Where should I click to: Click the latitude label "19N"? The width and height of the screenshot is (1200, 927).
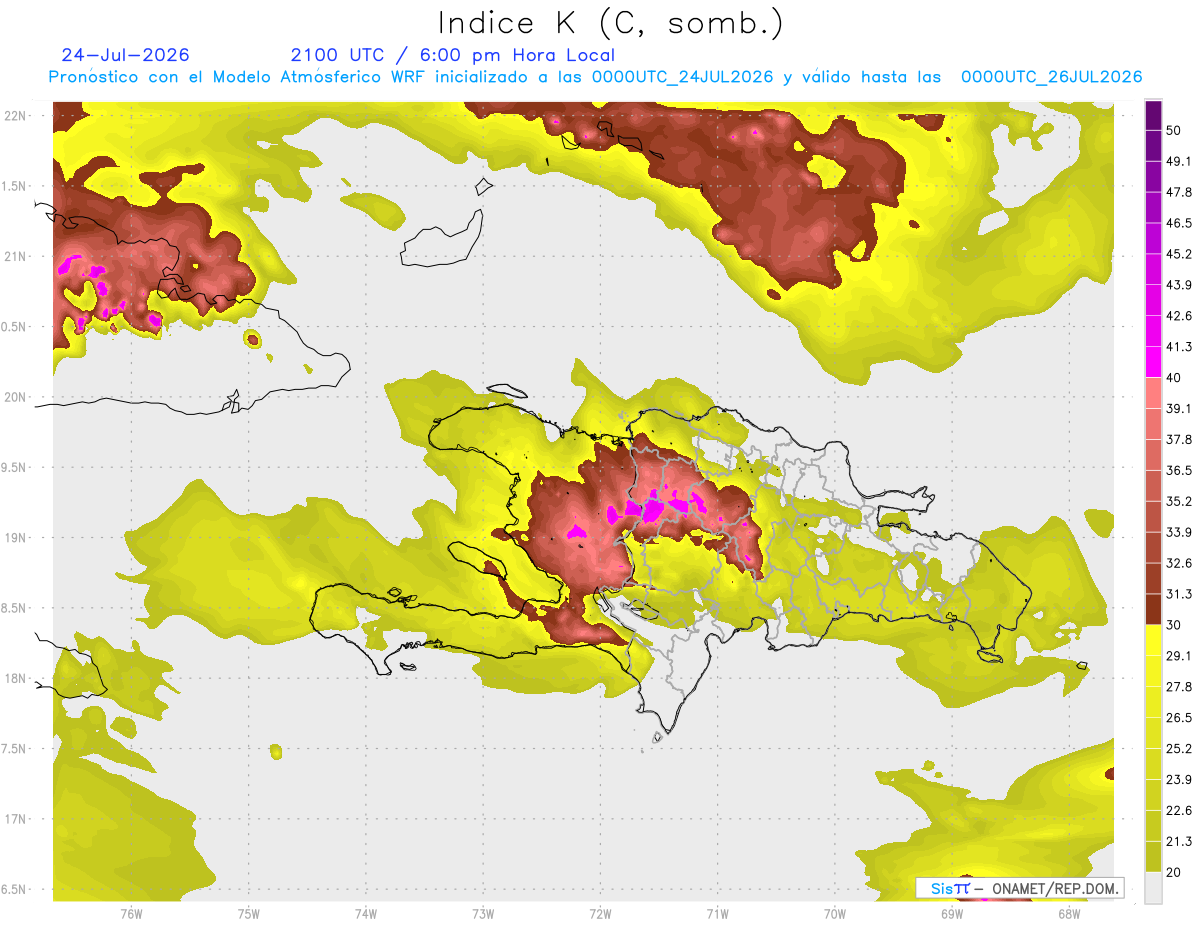point(15,538)
